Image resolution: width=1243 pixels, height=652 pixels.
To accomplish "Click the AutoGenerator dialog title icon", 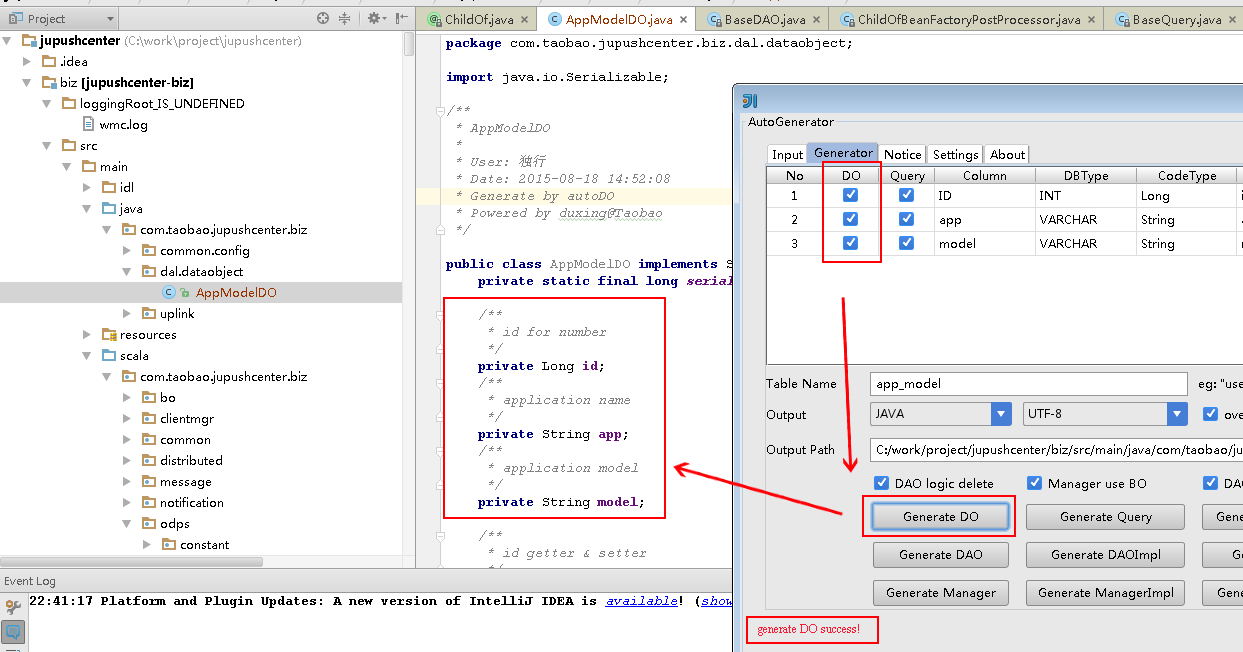I will tap(750, 100).
